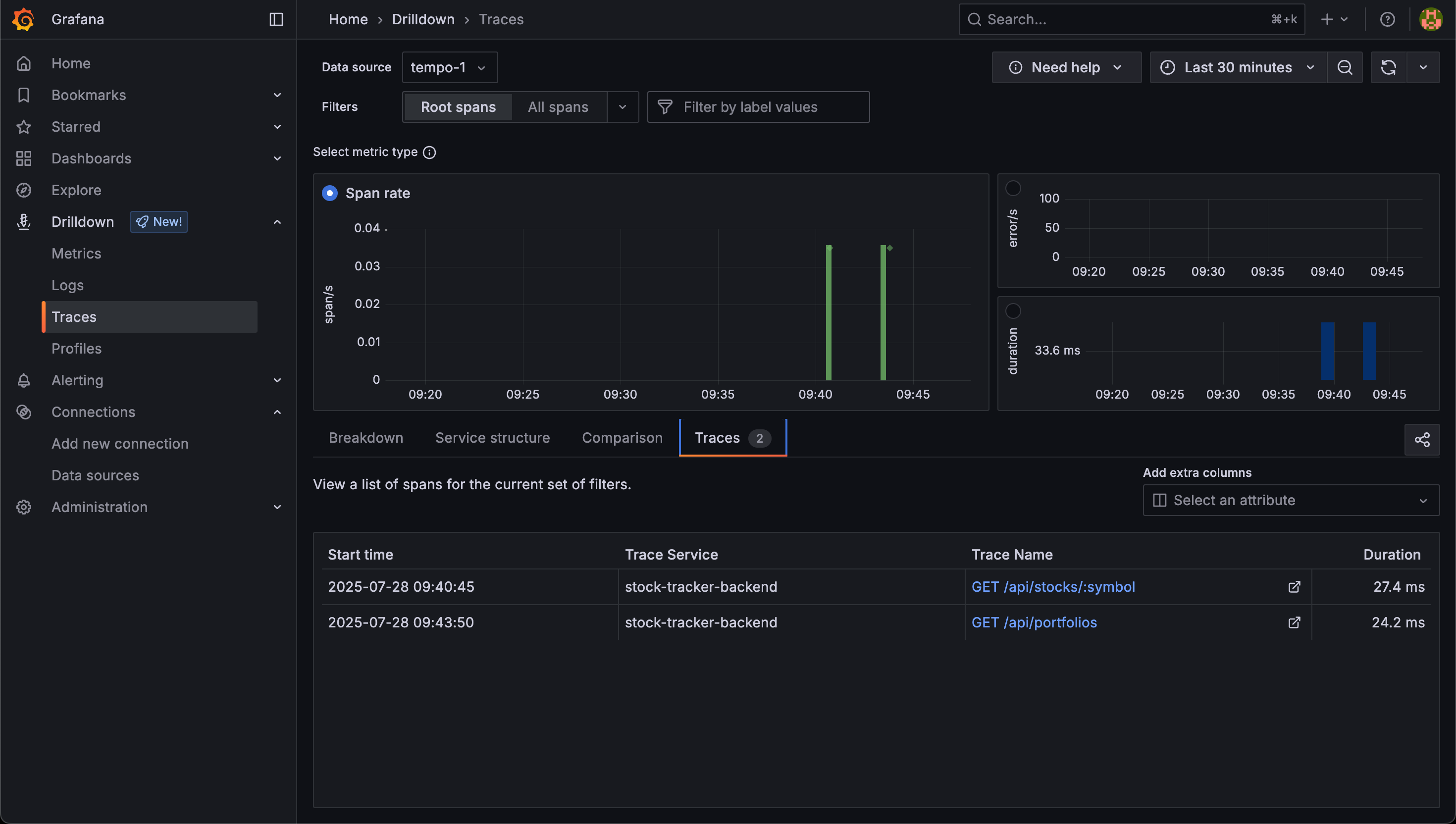Expand the Administration section chevron
The width and height of the screenshot is (1456, 824).
[x=277, y=507]
